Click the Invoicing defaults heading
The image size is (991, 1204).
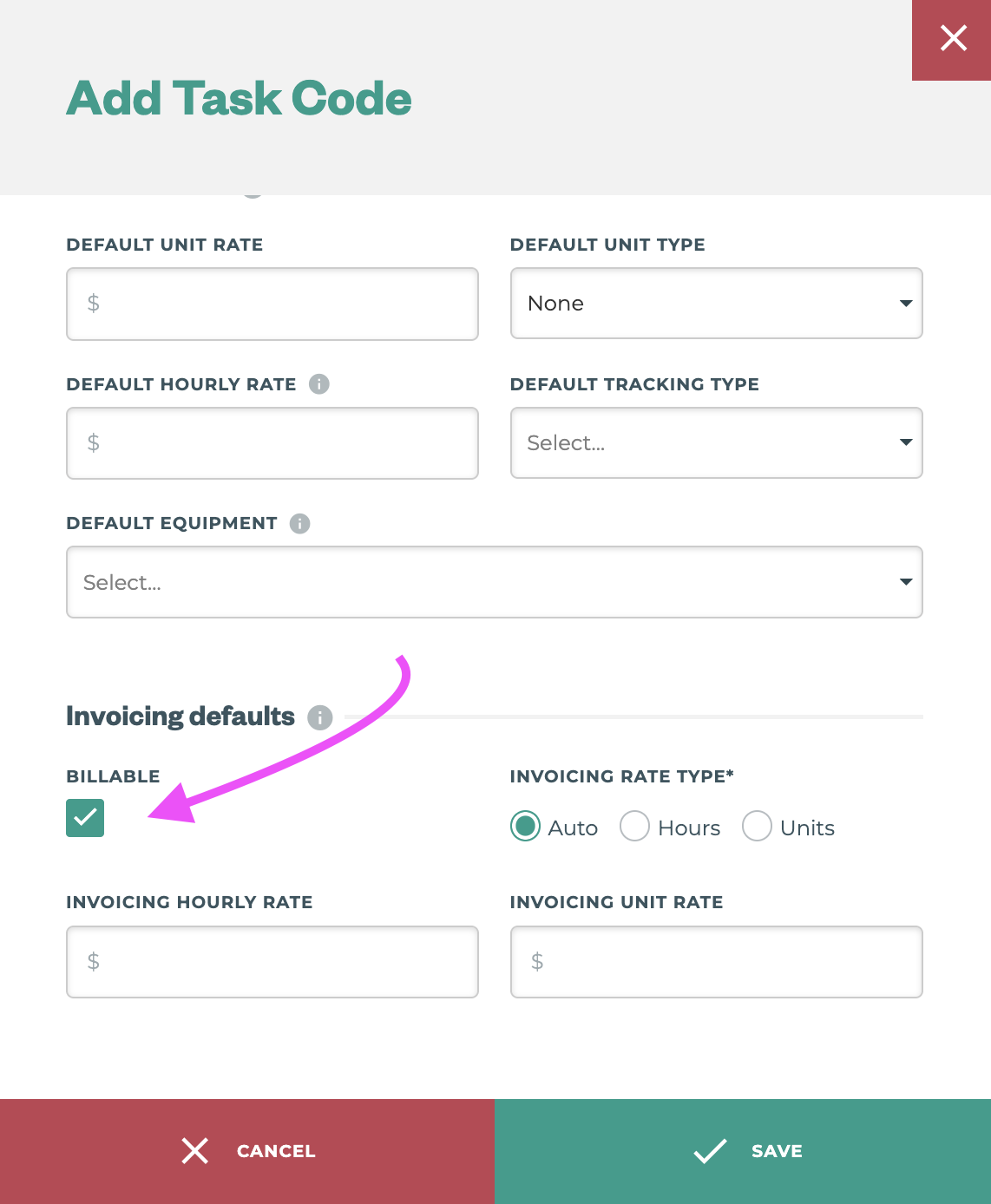[x=180, y=717]
